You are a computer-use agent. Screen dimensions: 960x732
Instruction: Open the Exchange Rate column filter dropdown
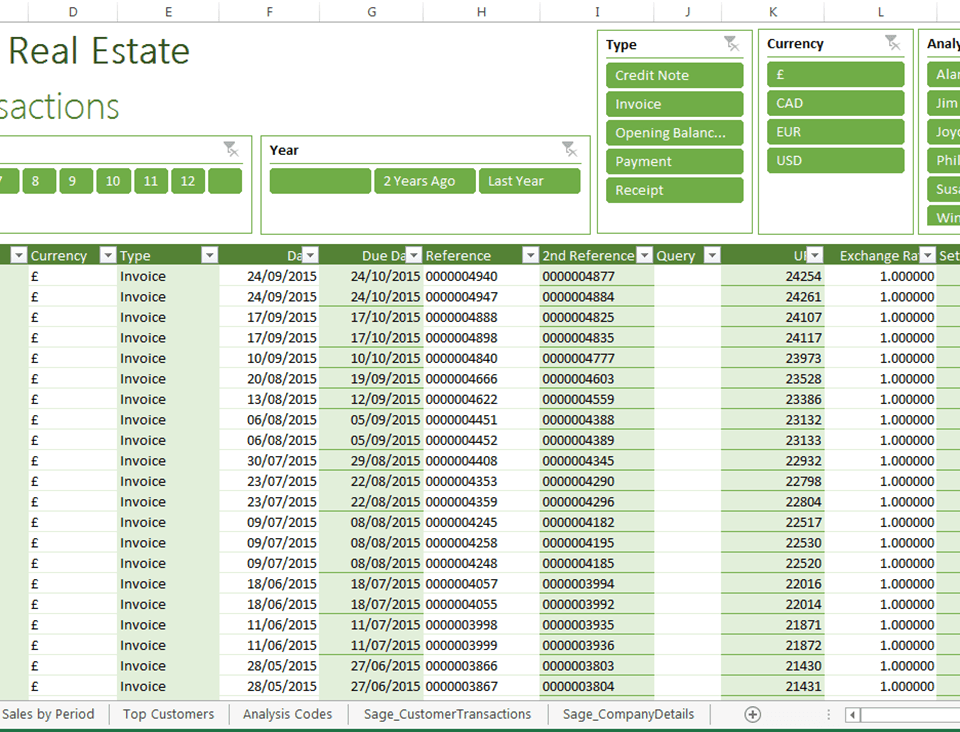point(928,255)
